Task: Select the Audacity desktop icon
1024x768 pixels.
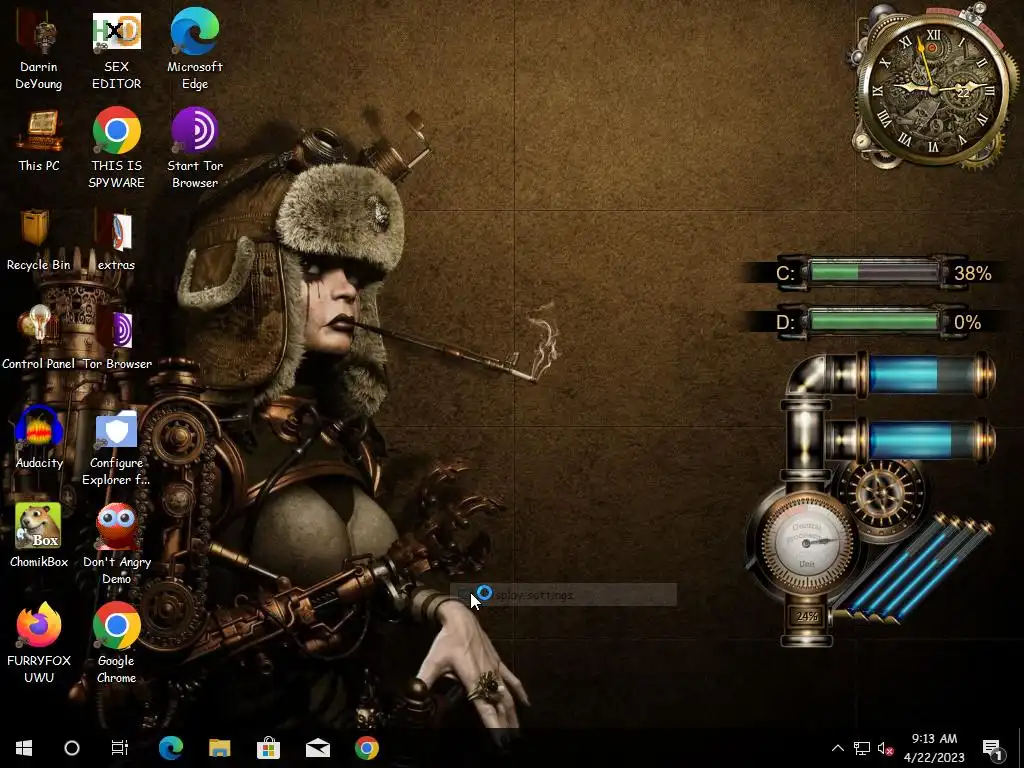Action: [39, 438]
